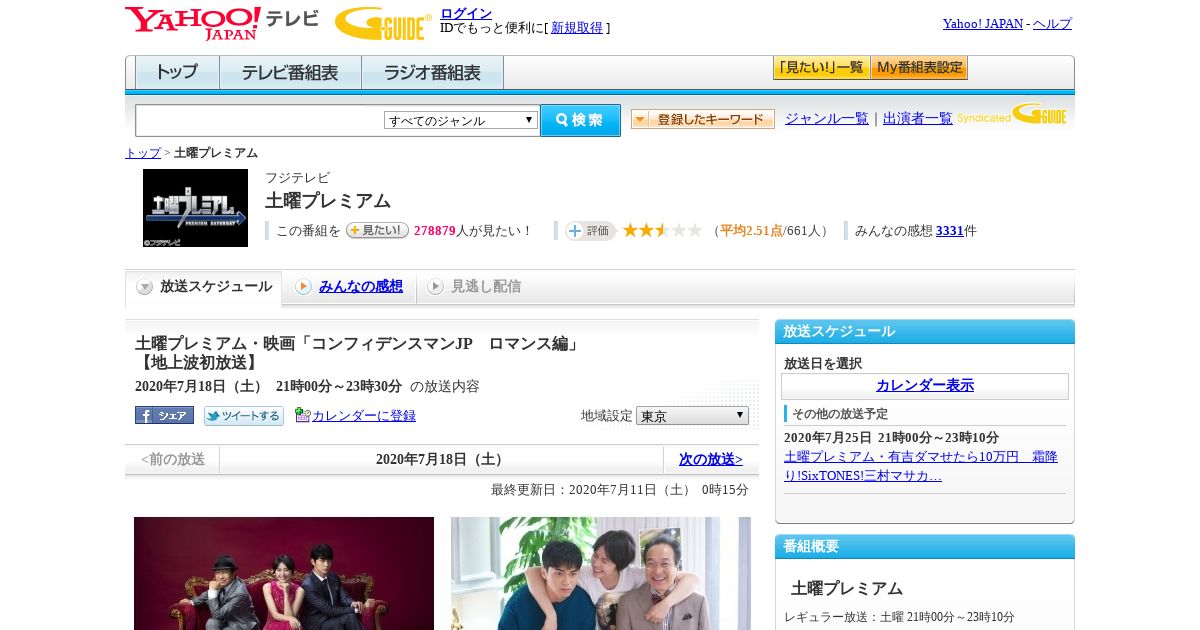Open the テレビ番組表 navigation tab
Image resolution: width=1200 pixels, height=630 pixels.
290,72
